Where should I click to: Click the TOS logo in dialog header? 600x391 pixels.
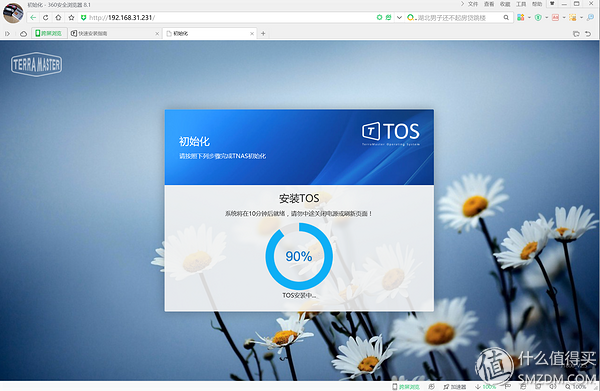[x=391, y=133]
